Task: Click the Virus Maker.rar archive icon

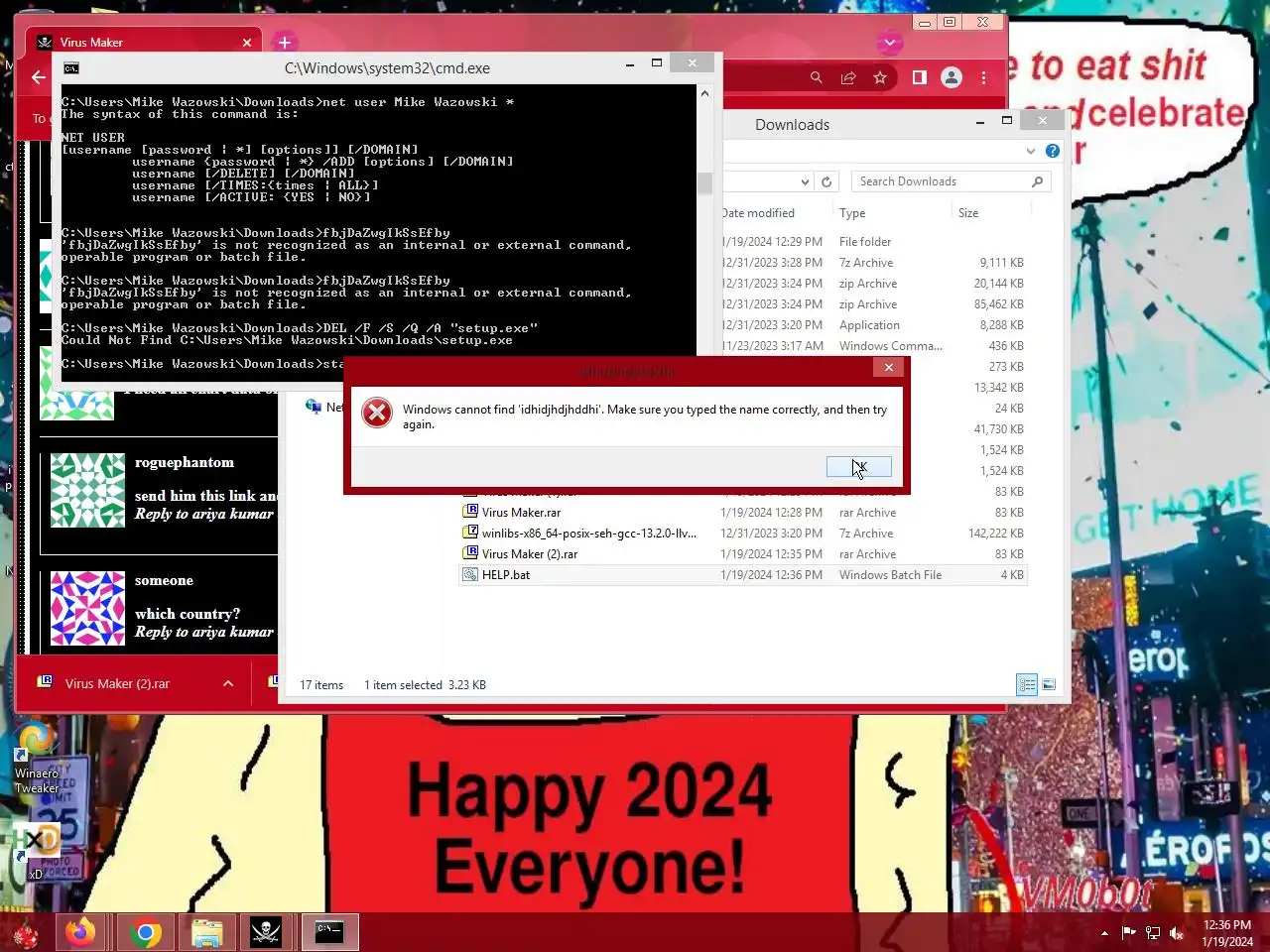Action: tap(470, 513)
